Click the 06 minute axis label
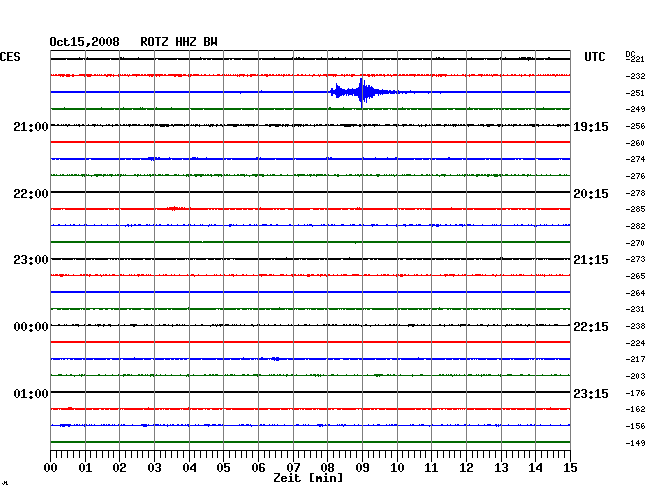Viewport: 650px width, 494px height. click(x=258, y=468)
